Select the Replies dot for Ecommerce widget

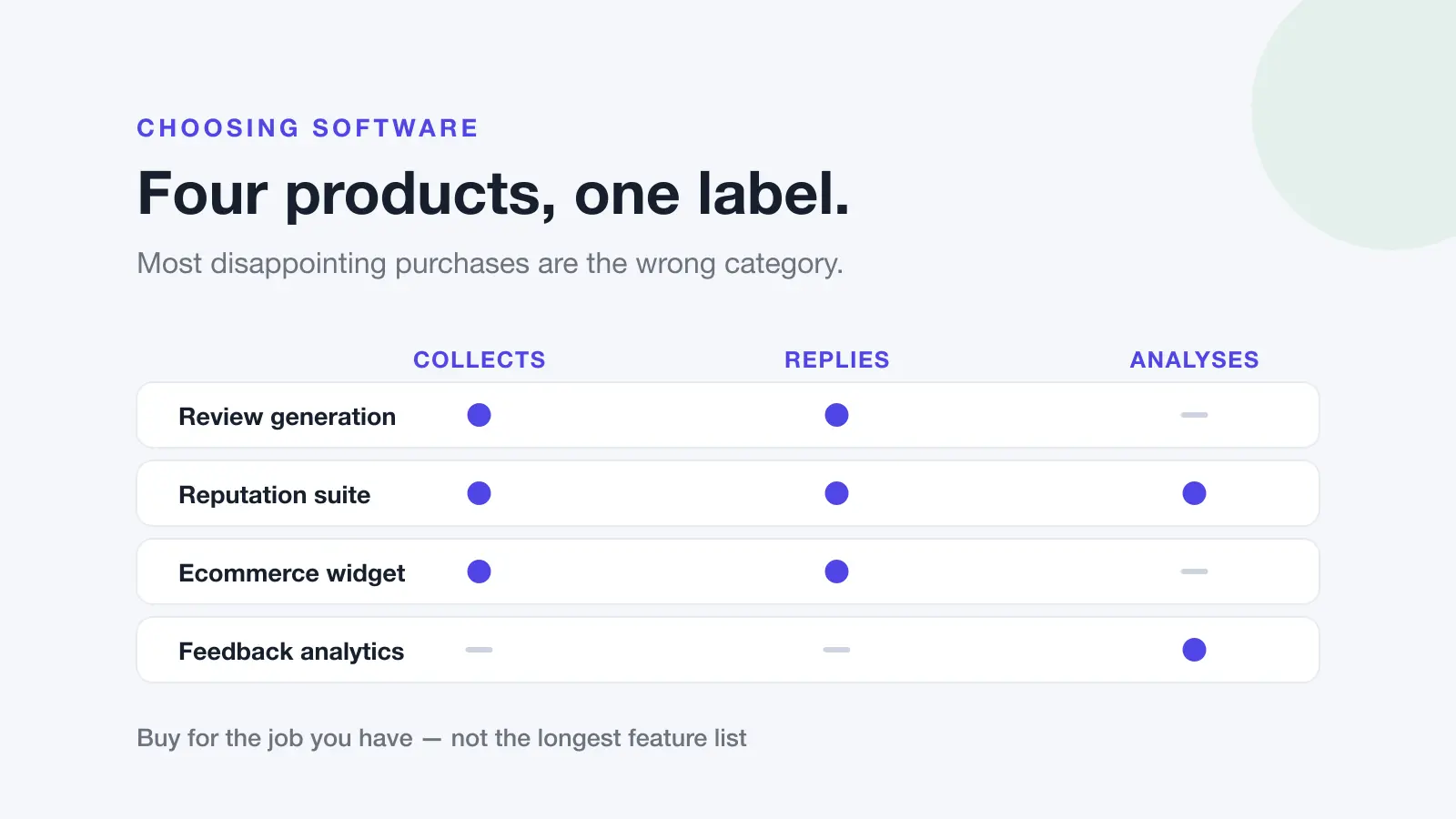836,571
